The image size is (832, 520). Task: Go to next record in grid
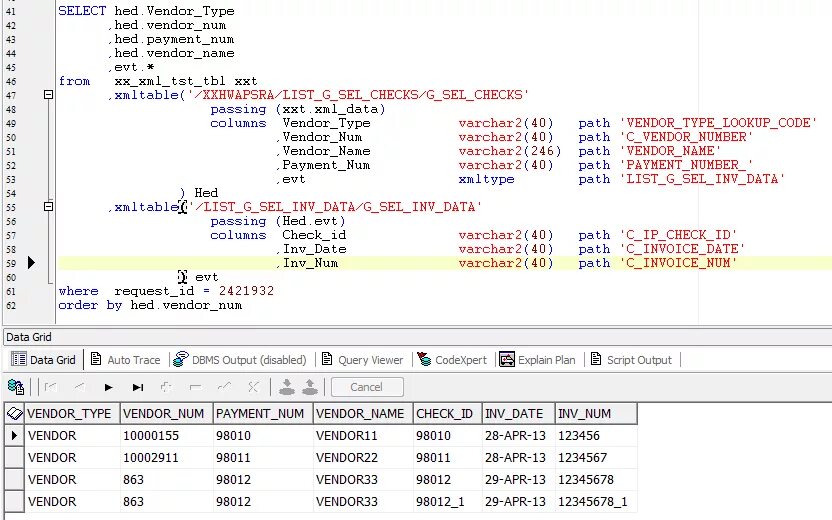pyautogui.click(x=108, y=387)
